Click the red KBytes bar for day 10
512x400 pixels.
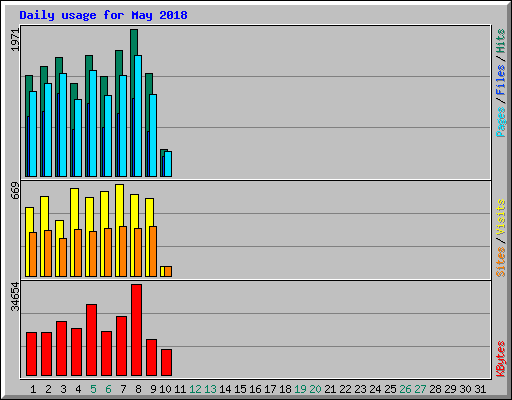pyautogui.click(x=166, y=363)
